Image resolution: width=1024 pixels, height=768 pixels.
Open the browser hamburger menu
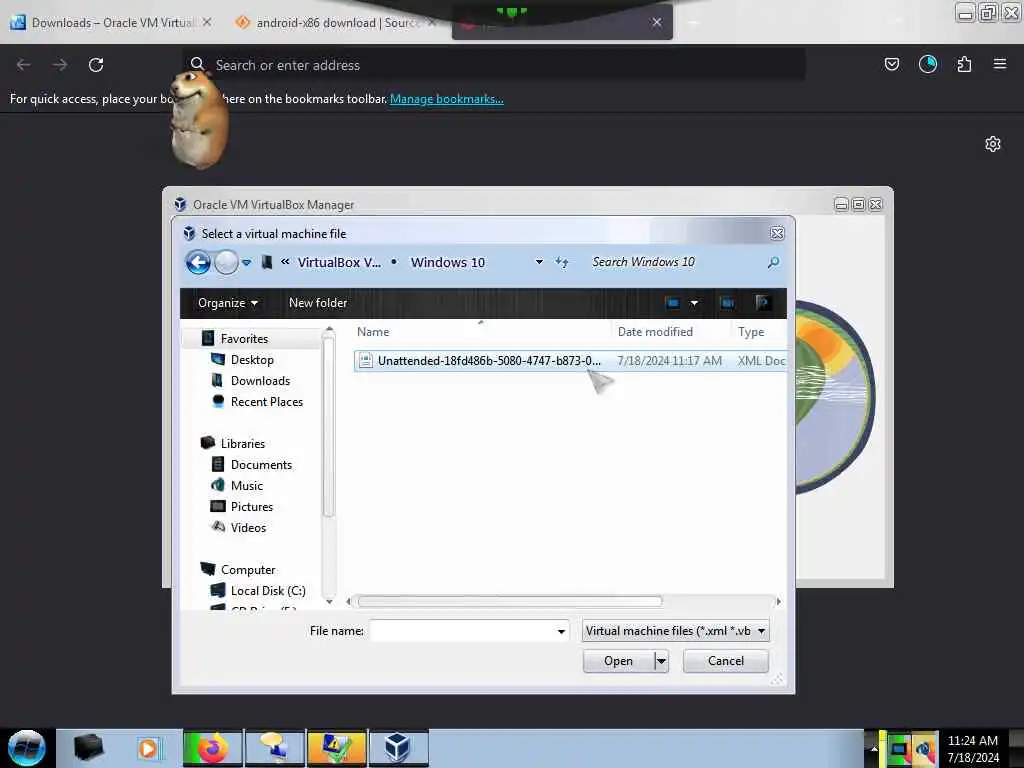(1000, 64)
